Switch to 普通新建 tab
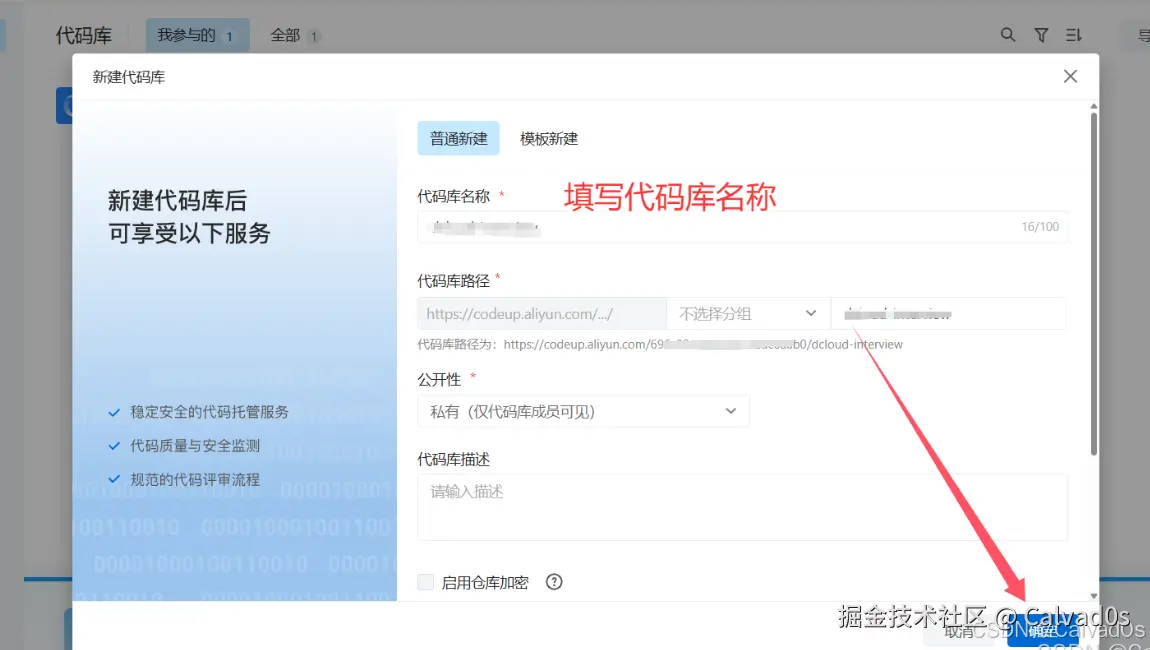1150x650 pixels. (458, 139)
